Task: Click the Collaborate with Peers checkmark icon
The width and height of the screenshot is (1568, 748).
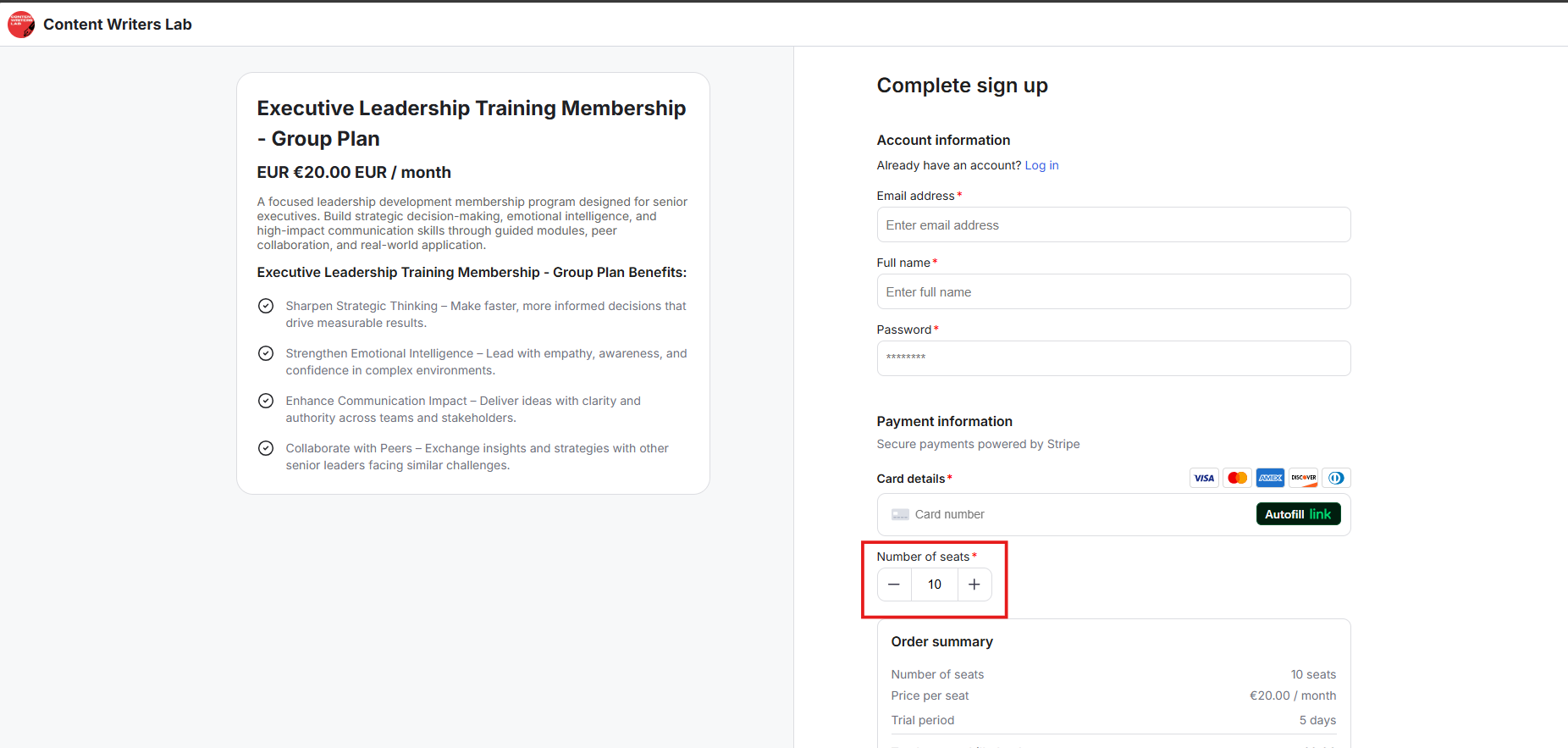Action: (266, 448)
